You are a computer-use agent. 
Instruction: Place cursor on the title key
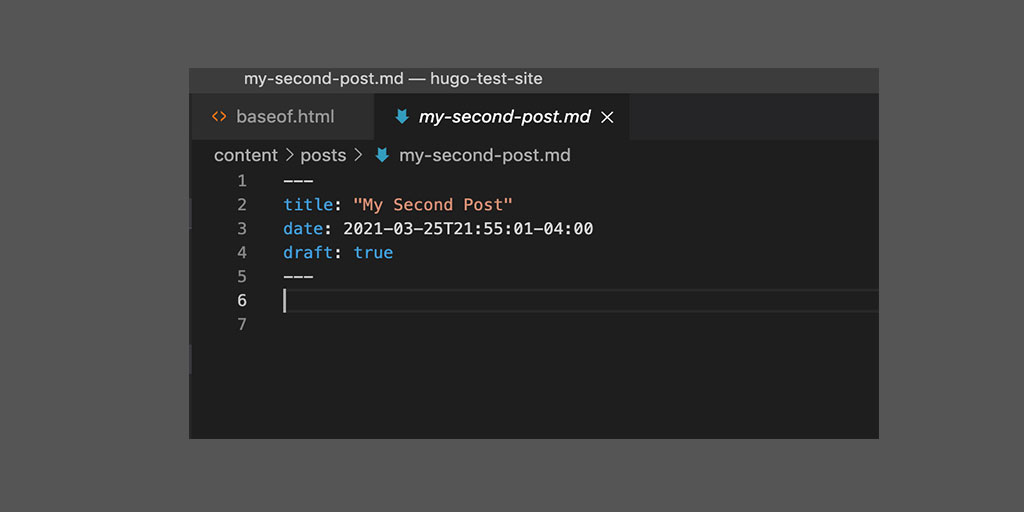click(307, 205)
